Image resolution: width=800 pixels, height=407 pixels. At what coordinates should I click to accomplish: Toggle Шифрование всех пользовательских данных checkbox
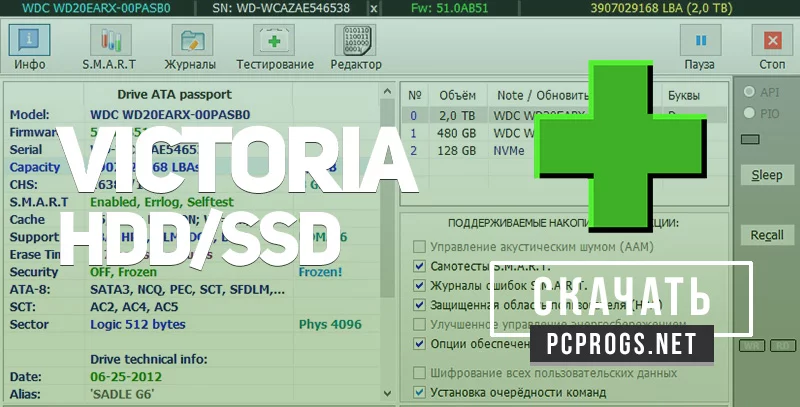click(419, 373)
